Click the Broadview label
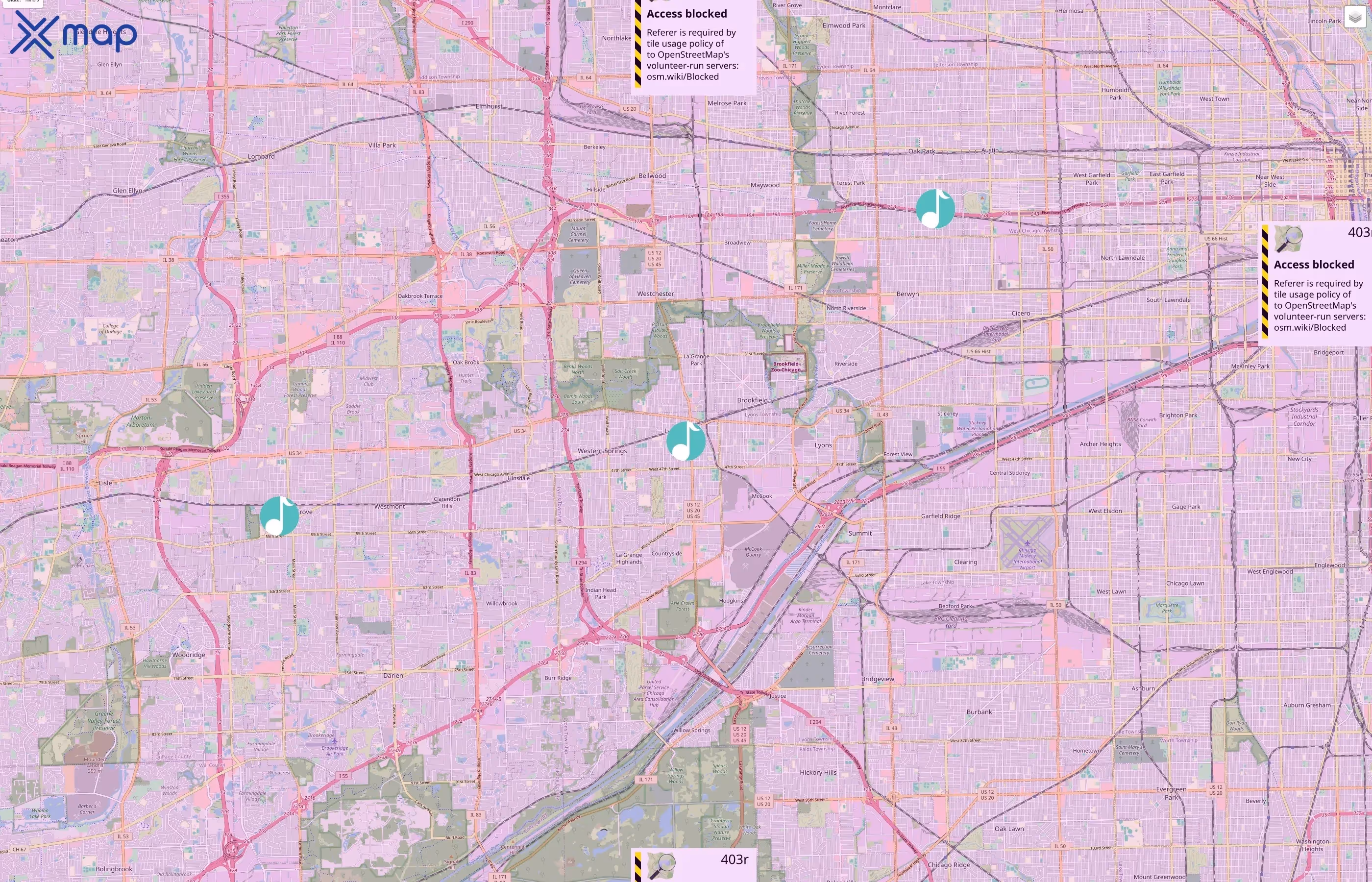Image resolution: width=1372 pixels, height=882 pixels. [x=737, y=243]
